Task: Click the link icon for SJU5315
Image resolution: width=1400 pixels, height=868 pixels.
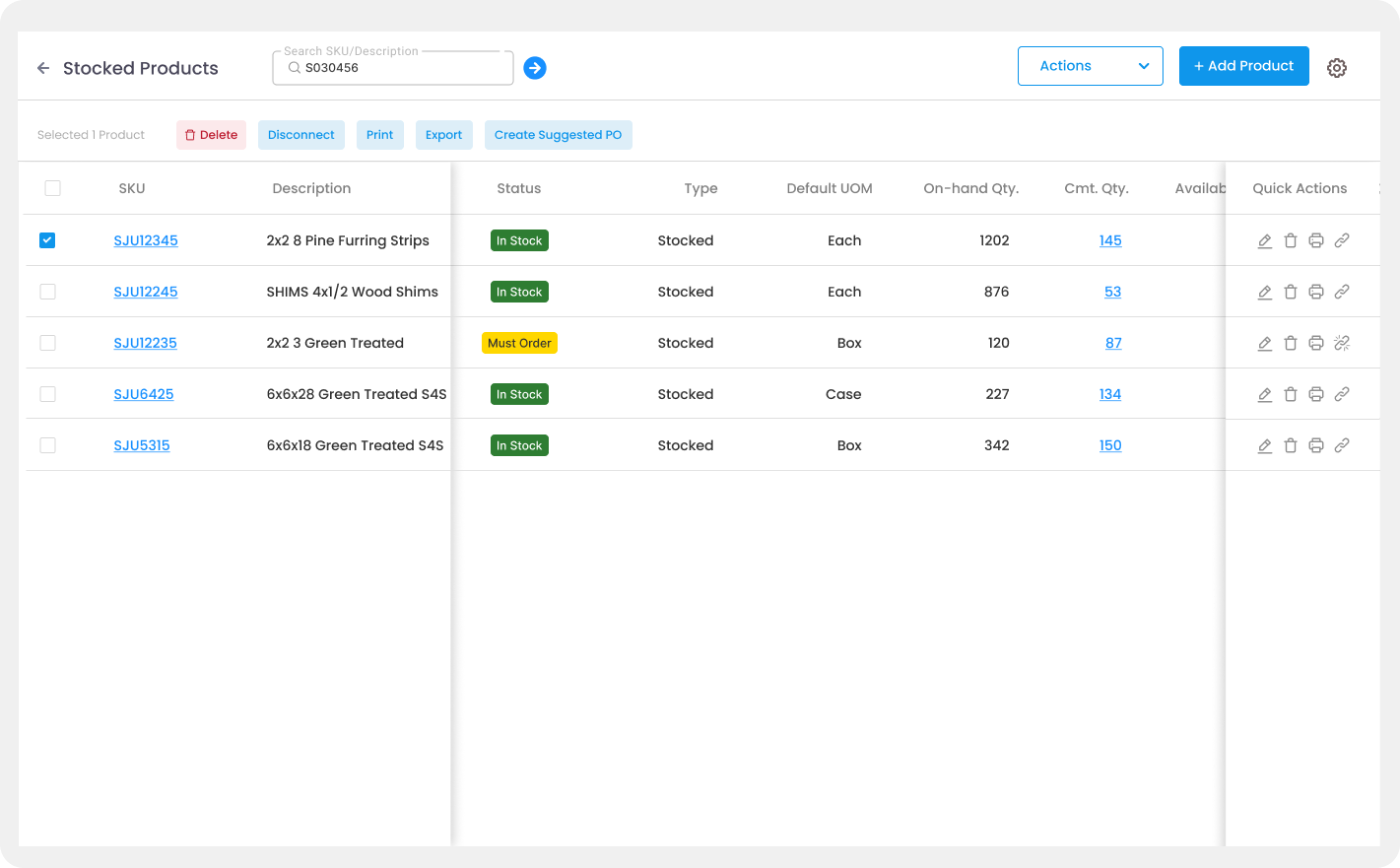Action: [x=1342, y=445]
